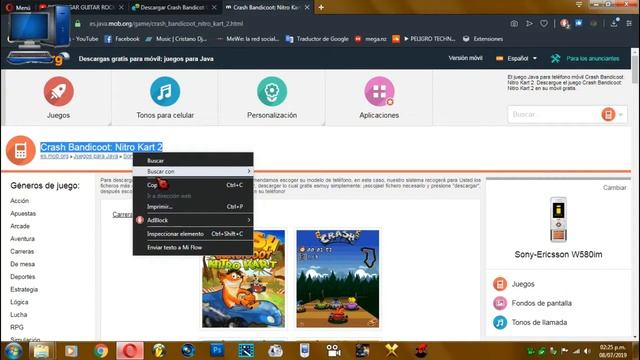Open the file explorer taskbar icon
This screenshot has width=640, height=360.
(x=41, y=351)
